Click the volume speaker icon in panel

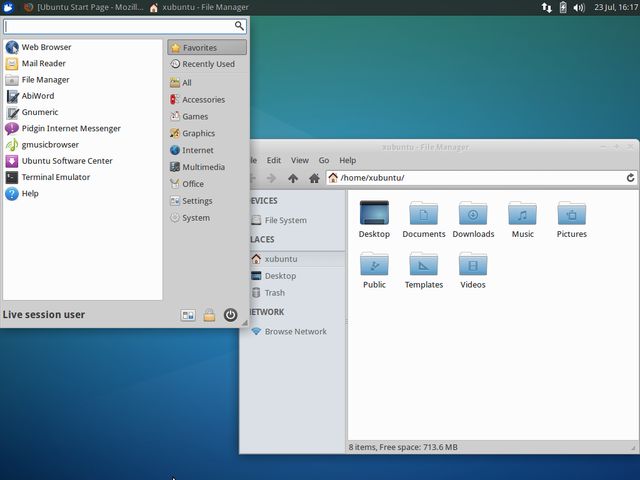[x=579, y=7]
